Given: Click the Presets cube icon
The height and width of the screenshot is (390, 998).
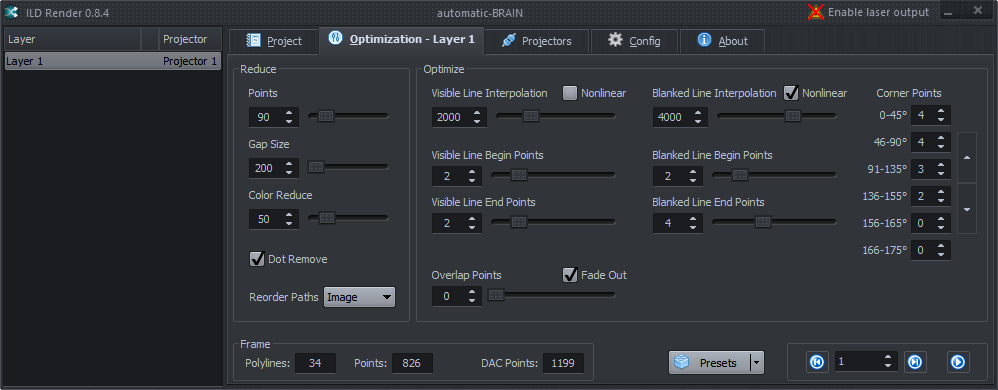Looking at the screenshot, I should pos(682,362).
